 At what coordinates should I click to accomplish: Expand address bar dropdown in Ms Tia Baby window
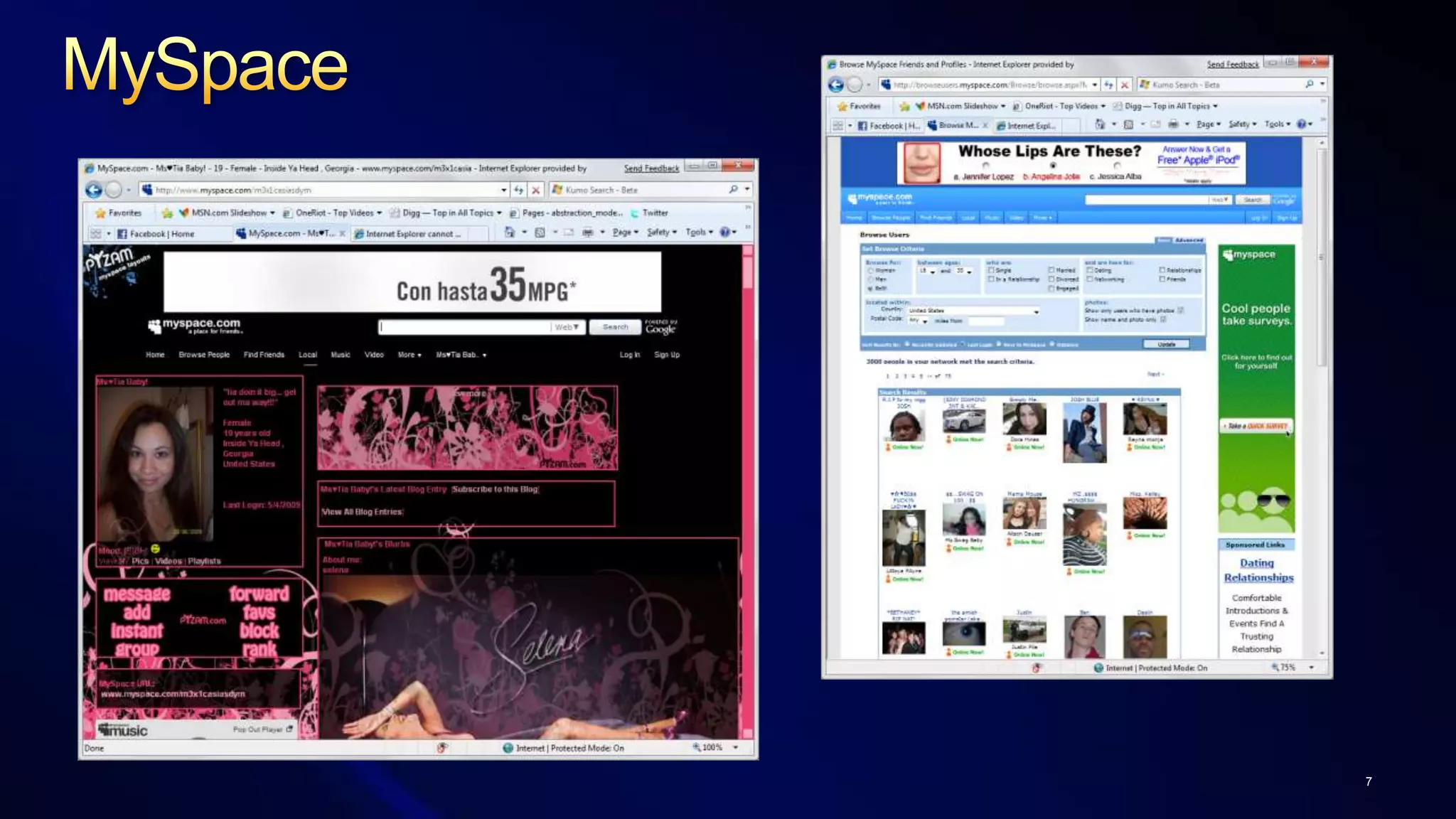tap(504, 190)
